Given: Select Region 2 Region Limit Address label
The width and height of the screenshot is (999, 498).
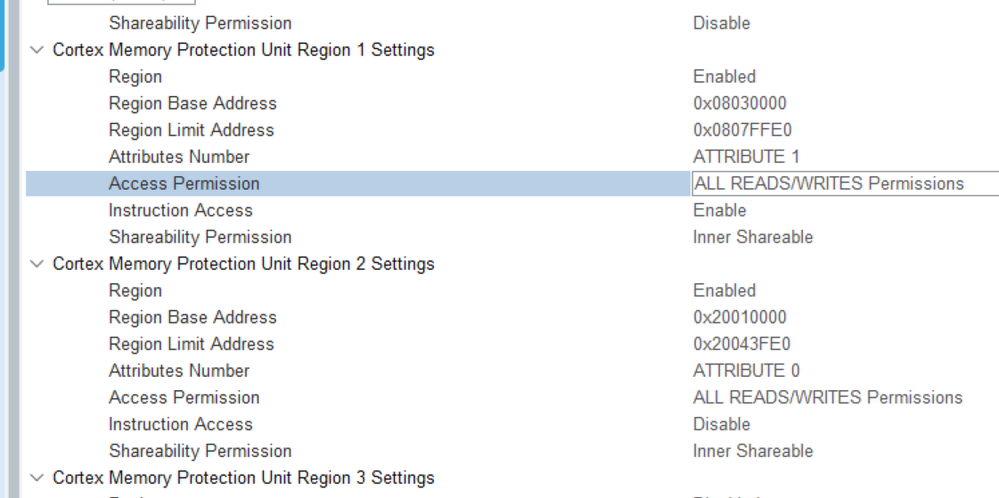Looking at the screenshot, I should point(190,344).
